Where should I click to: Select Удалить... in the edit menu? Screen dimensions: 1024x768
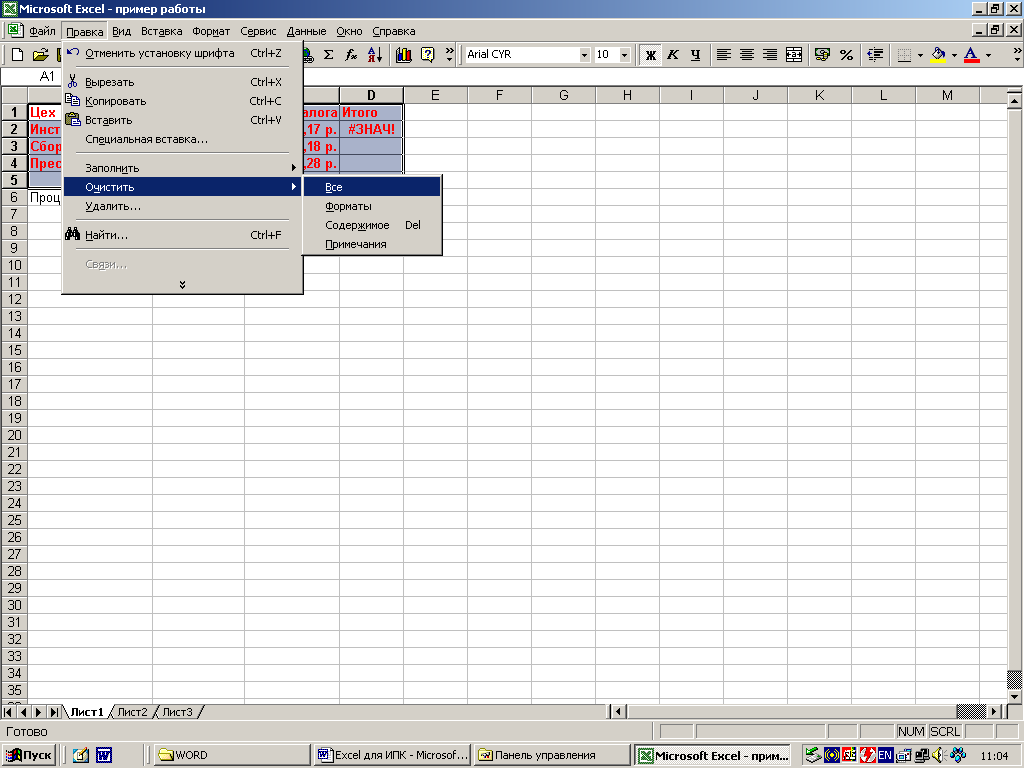click(182, 206)
